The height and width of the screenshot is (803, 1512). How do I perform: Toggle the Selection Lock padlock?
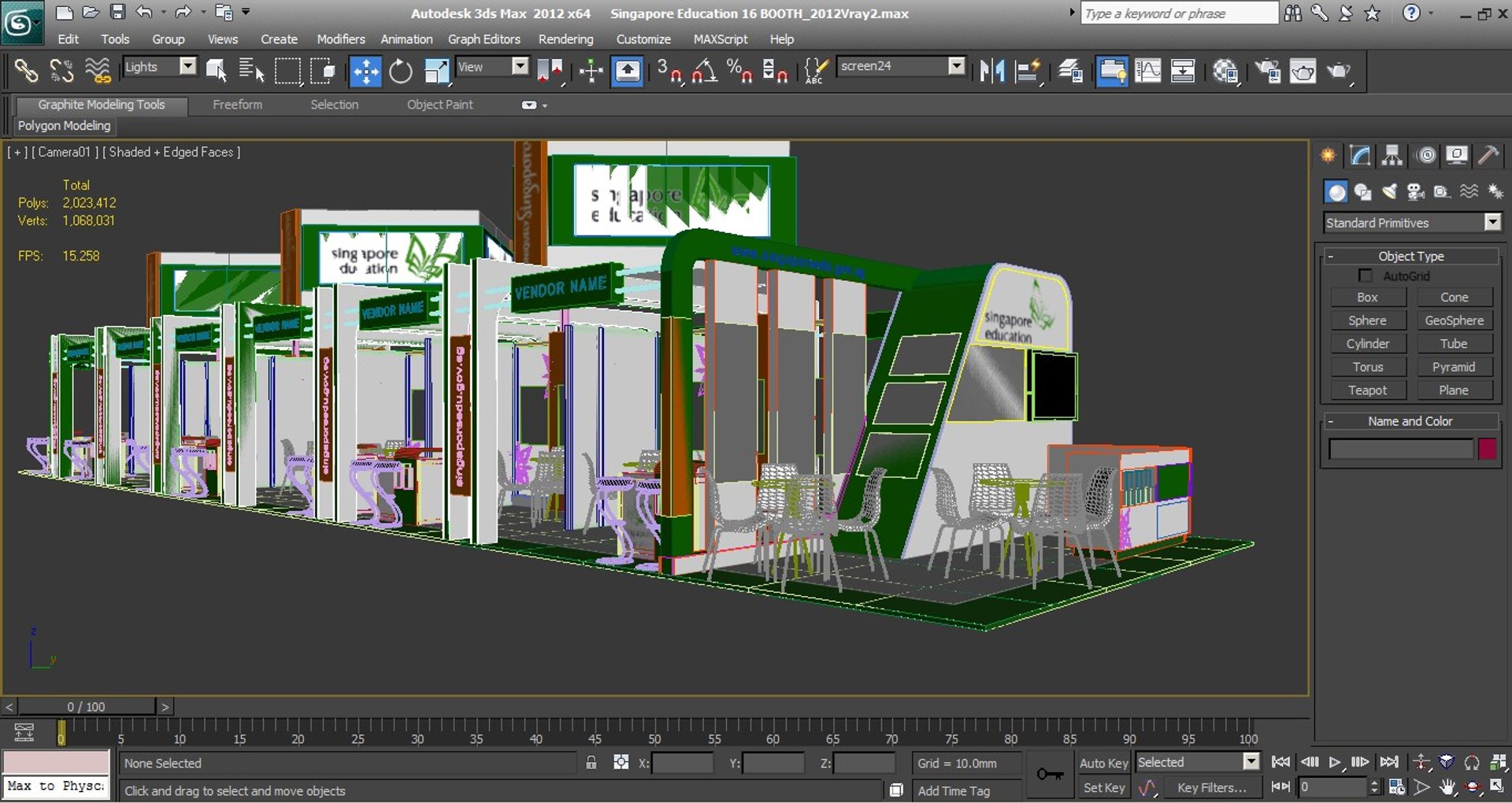pyautogui.click(x=591, y=762)
